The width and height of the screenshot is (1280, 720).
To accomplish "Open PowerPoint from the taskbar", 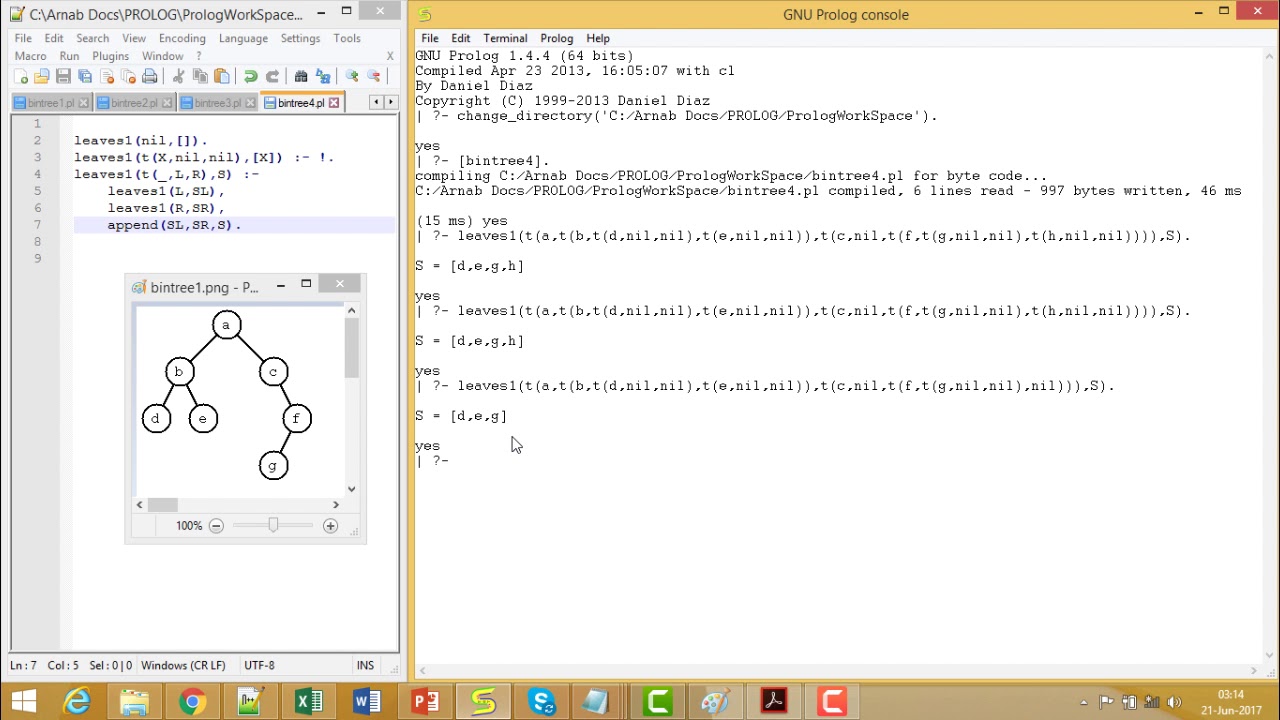I will [x=425, y=702].
